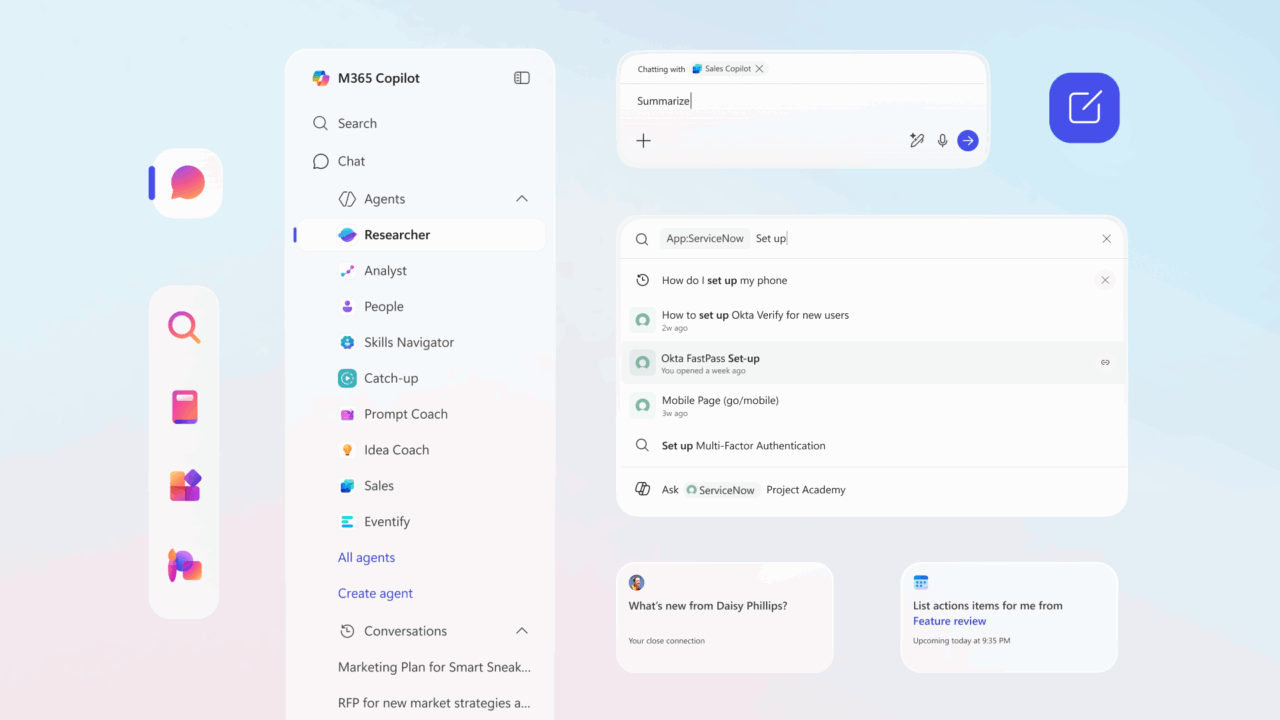Click the microphone icon in chat box

point(942,140)
